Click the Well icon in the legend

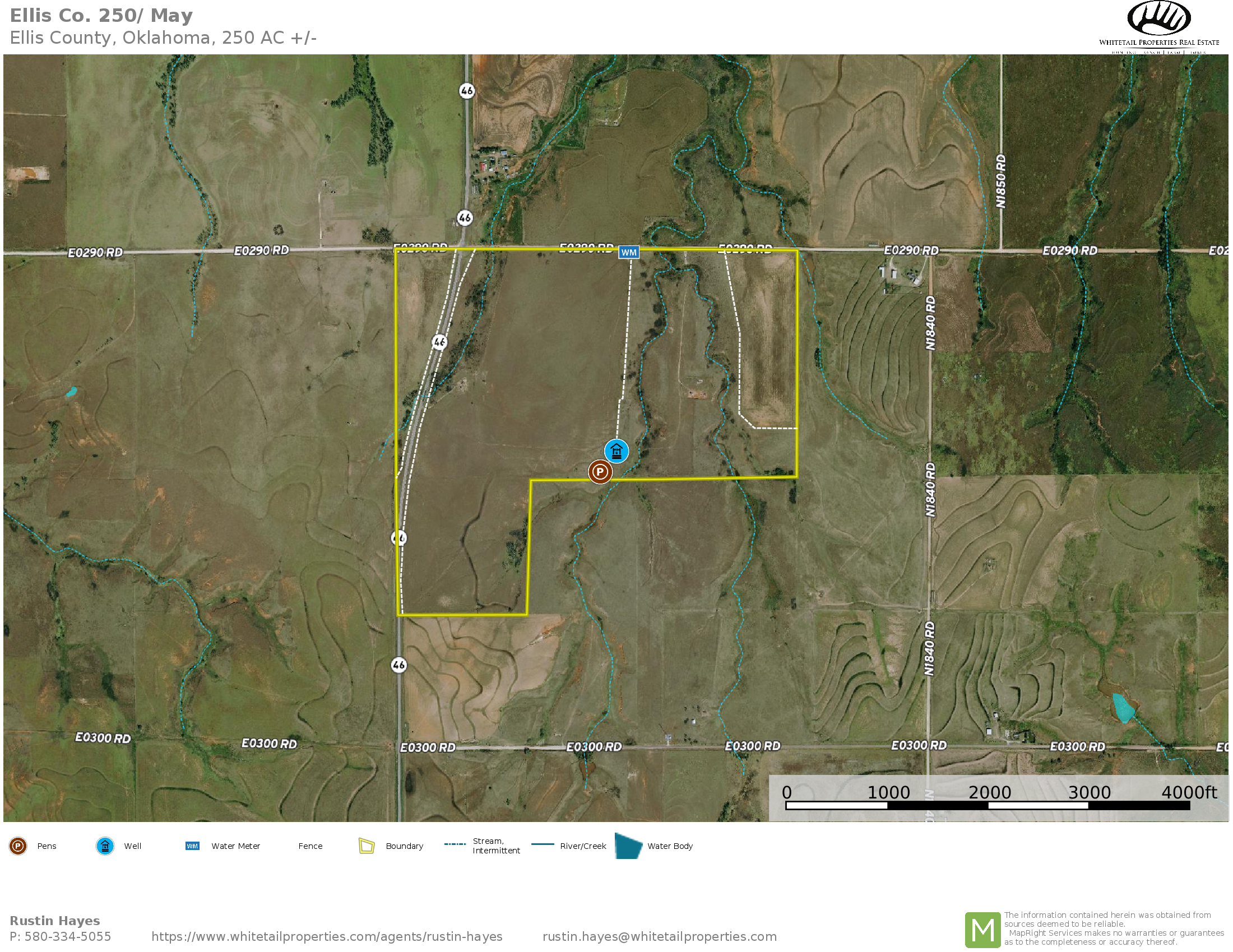[105, 846]
